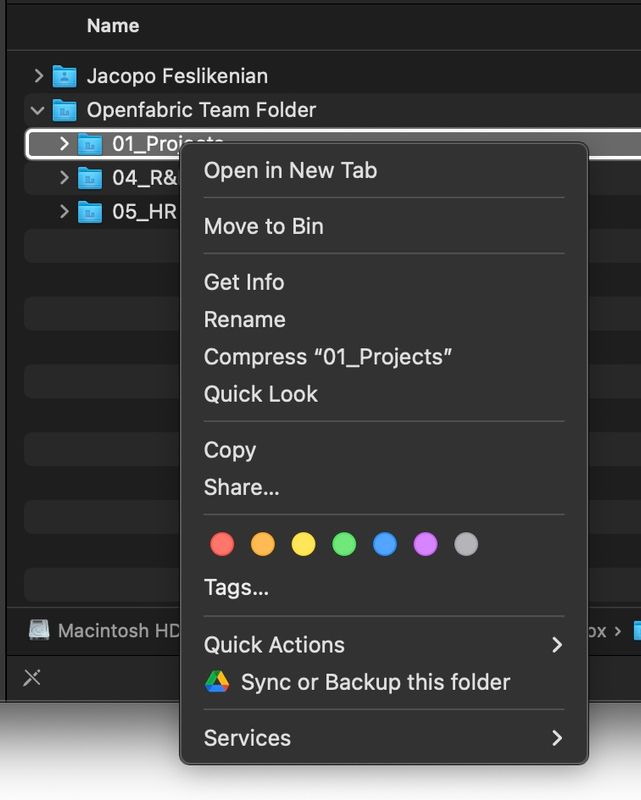Select Move to Bin

click(264, 226)
